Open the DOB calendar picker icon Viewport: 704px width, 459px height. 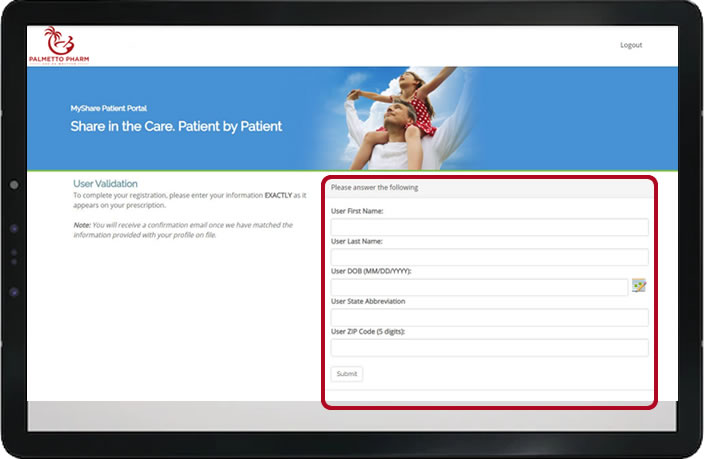(x=639, y=286)
